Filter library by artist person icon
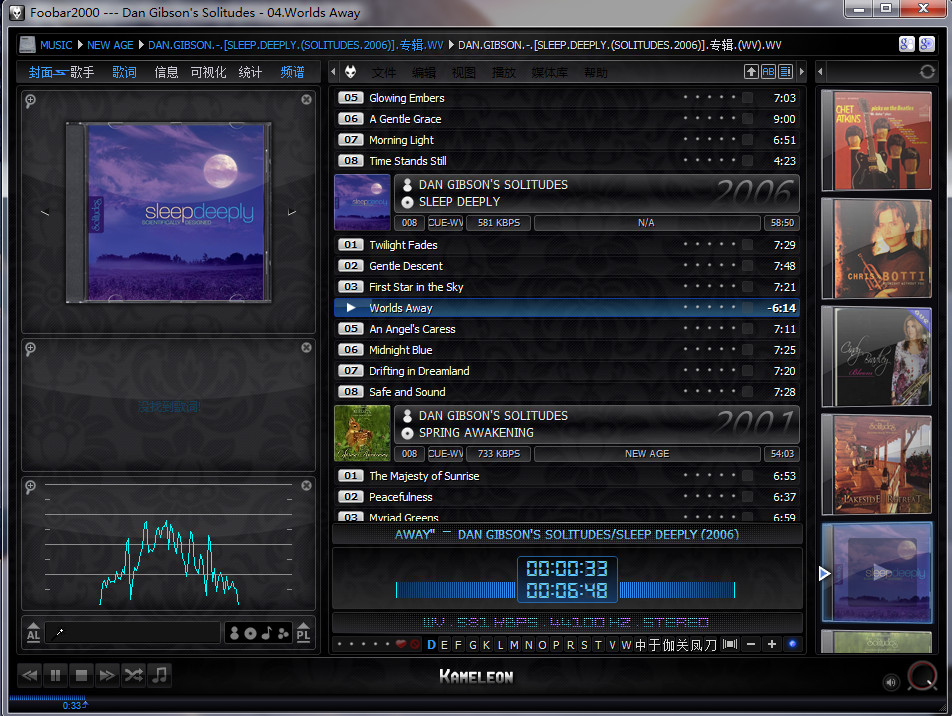Image resolution: width=952 pixels, height=716 pixels. [234, 633]
